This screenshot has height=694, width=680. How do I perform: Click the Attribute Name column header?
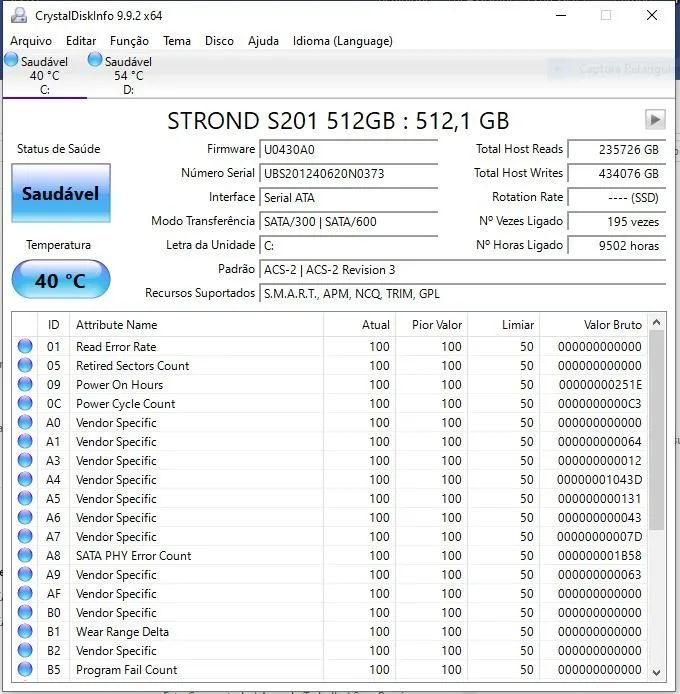tap(196, 324)
